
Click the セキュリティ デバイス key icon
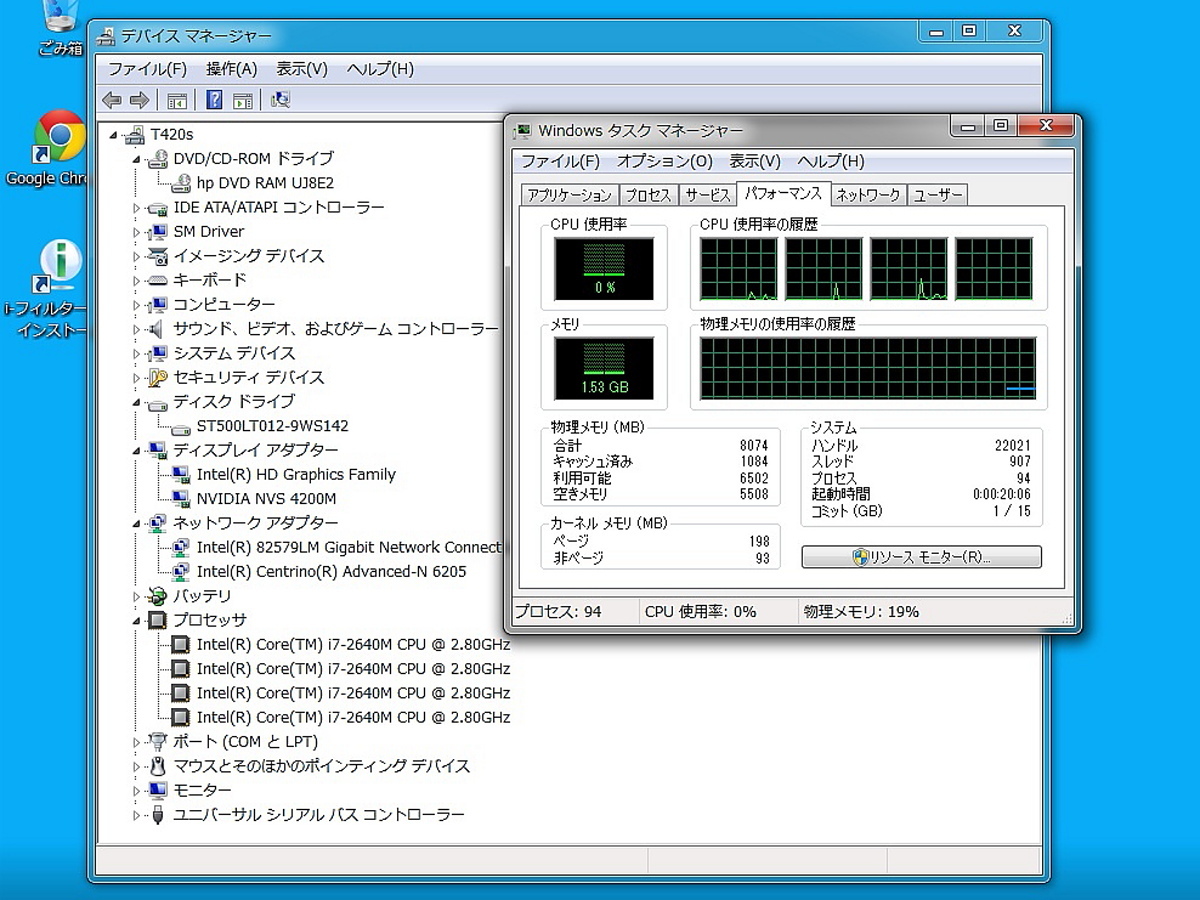(157, 377)
